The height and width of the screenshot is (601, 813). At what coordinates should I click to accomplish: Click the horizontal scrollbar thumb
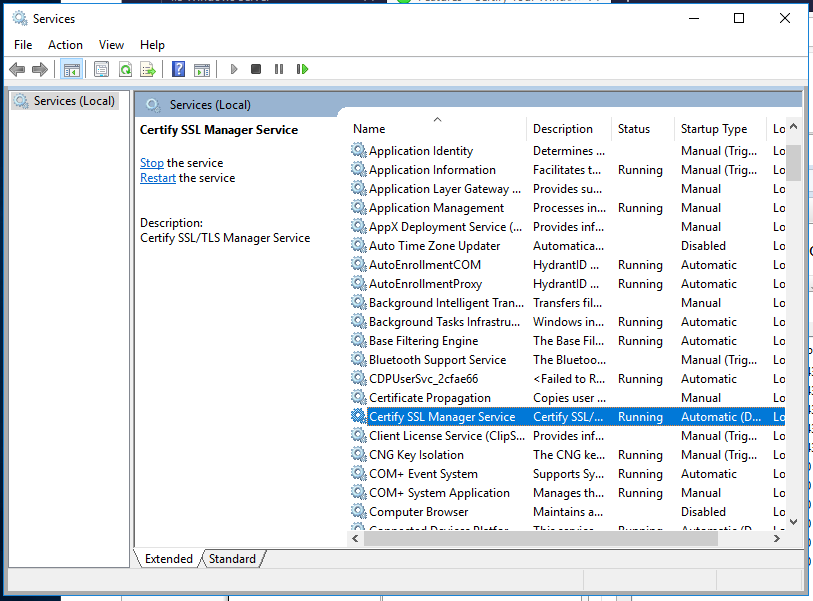[x=541, y=538]
